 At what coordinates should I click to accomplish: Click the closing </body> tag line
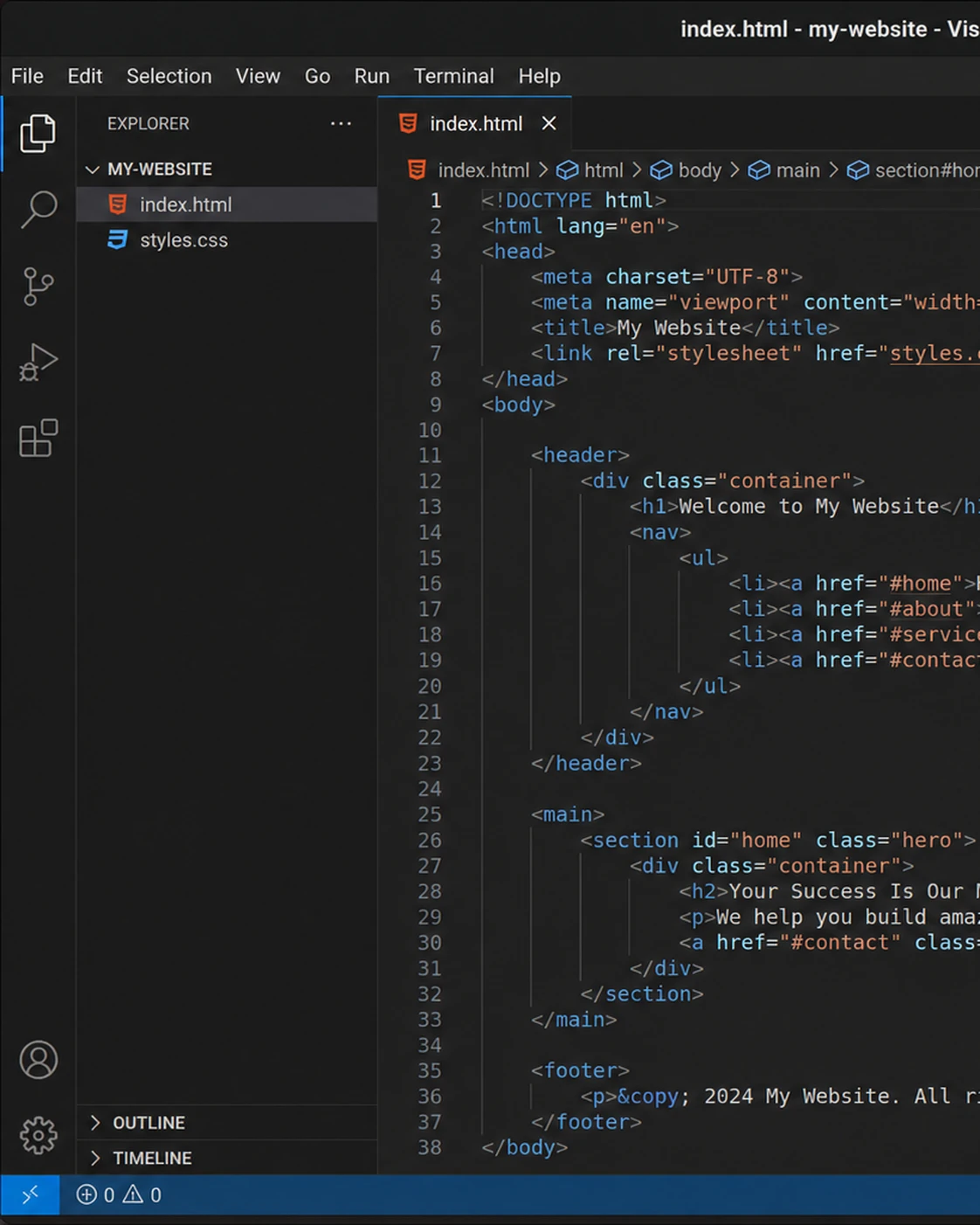524,1147
